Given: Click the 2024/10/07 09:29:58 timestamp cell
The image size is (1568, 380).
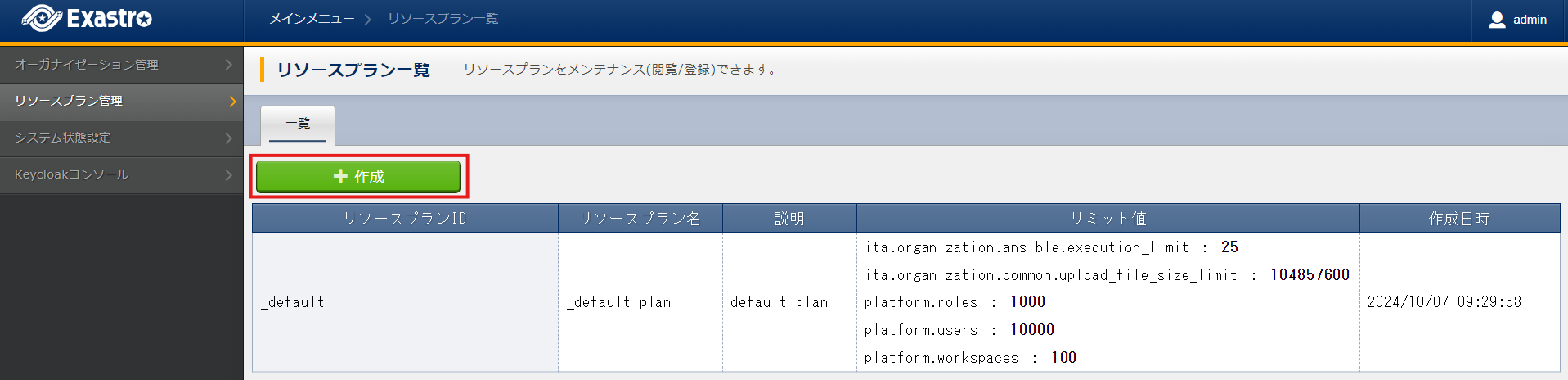Looking at the screenshot, I should [x=1444, y=302].
